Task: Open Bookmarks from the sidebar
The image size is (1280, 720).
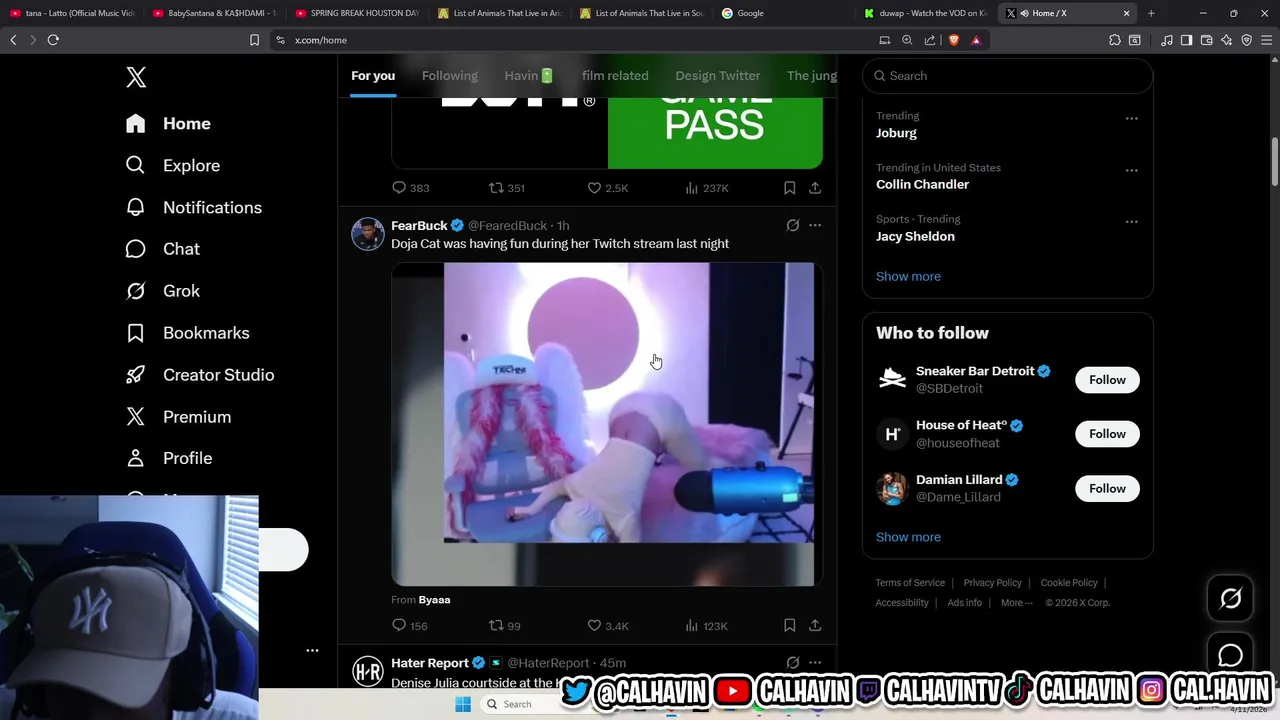Action: [187, 333]
